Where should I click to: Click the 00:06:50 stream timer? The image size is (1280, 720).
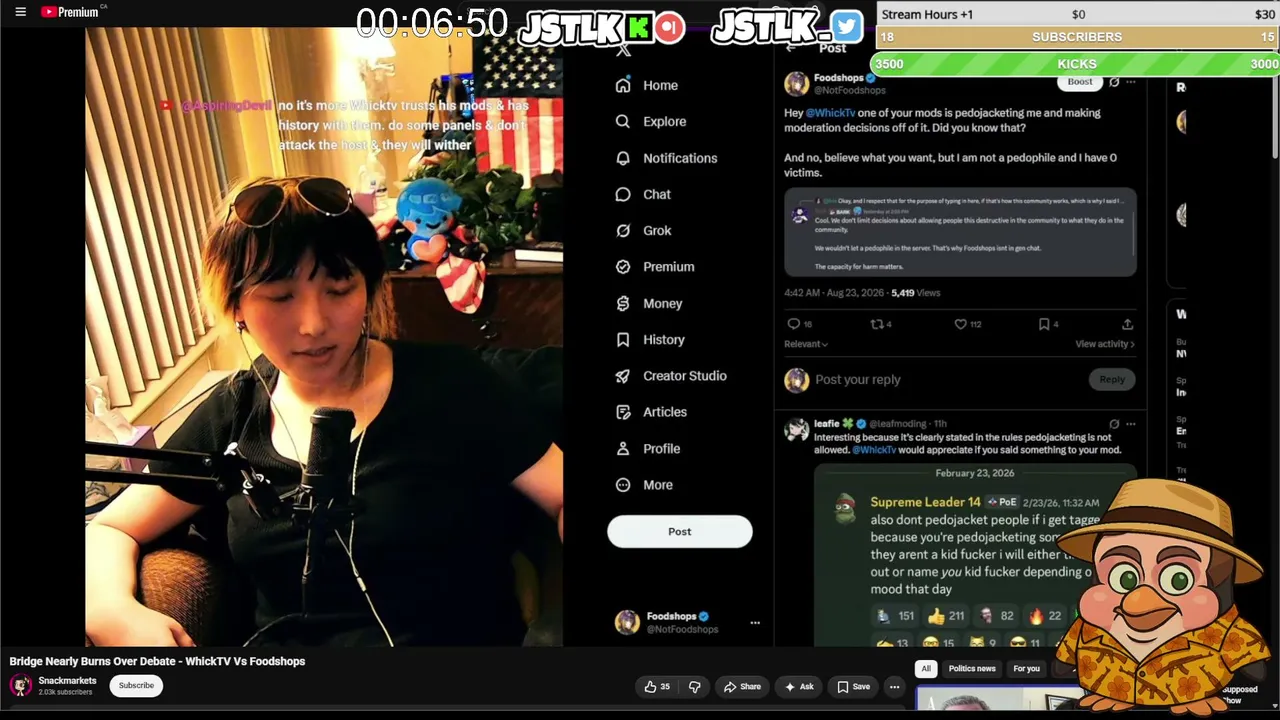click(432, 24)
